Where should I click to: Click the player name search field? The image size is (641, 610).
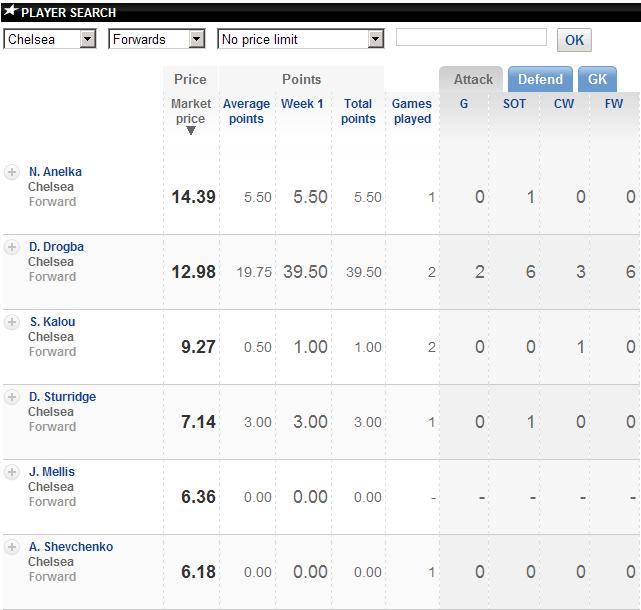471,37
